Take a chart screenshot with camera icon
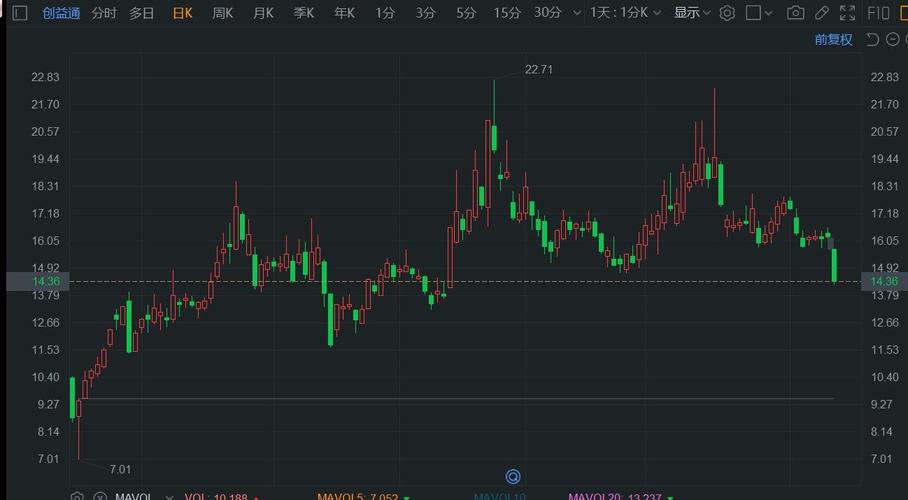908x500 pixels. pos(795,13)
